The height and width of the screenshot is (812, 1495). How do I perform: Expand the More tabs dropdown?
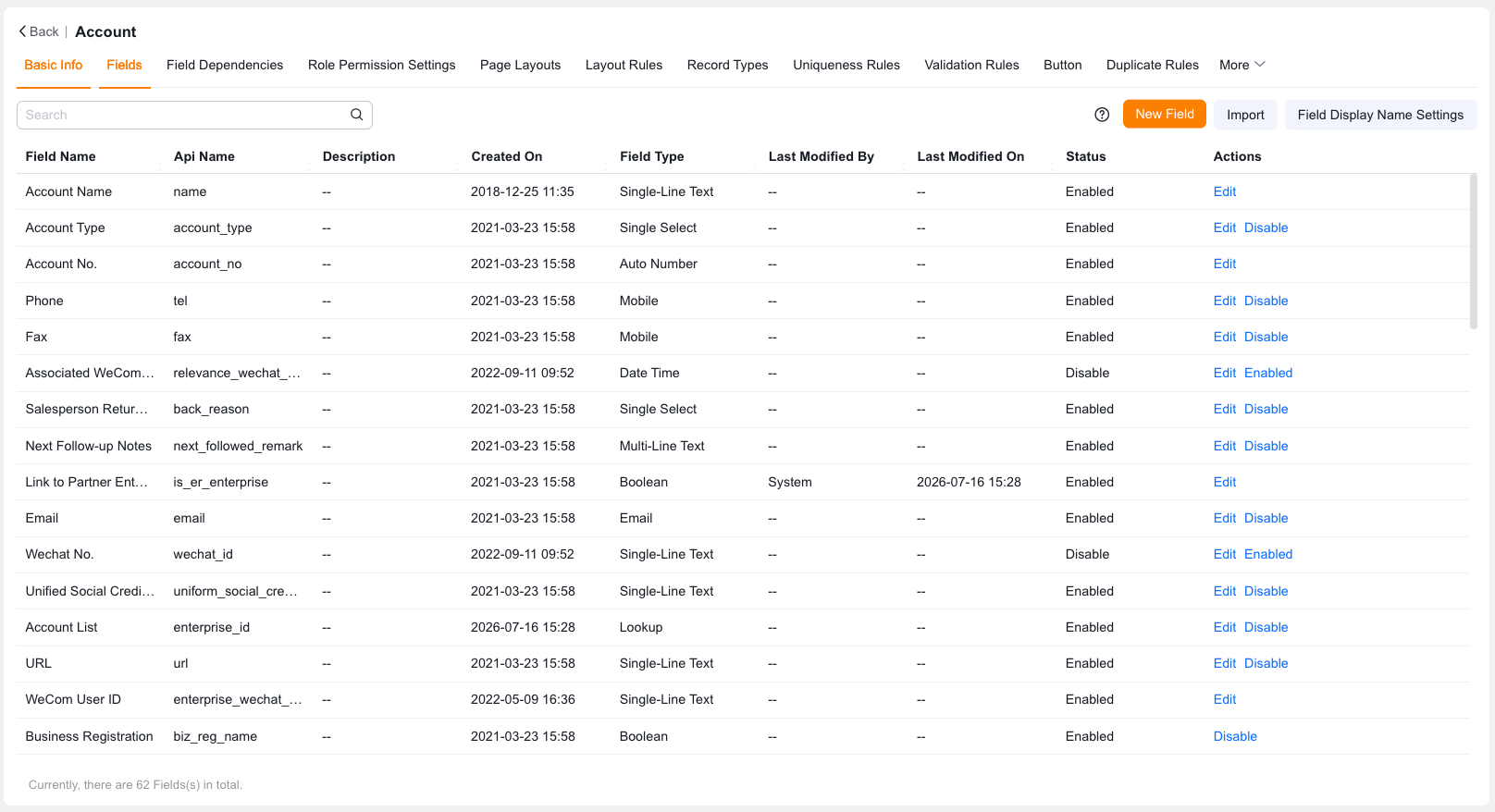pos(1242,65)
